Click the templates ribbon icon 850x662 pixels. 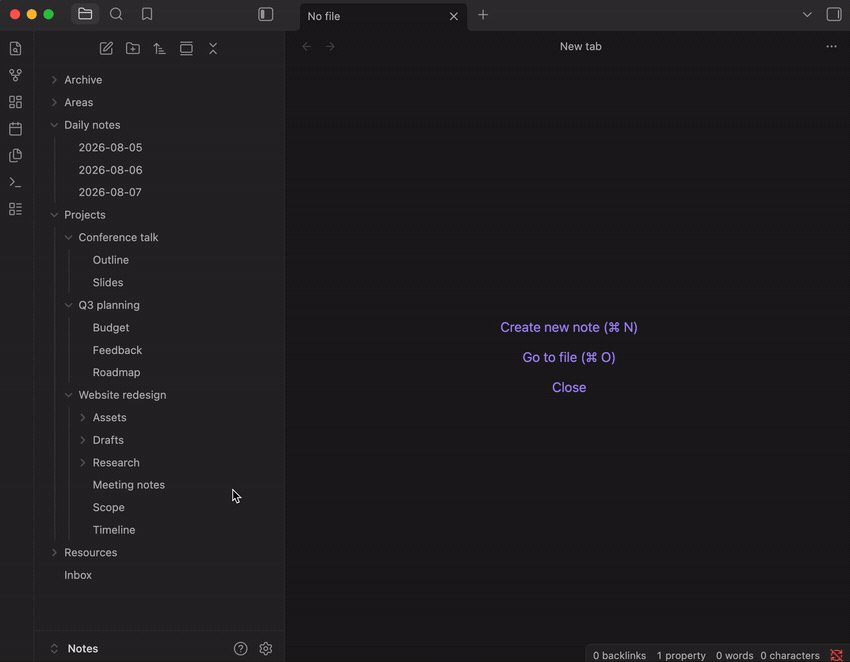tap(16, 156)
